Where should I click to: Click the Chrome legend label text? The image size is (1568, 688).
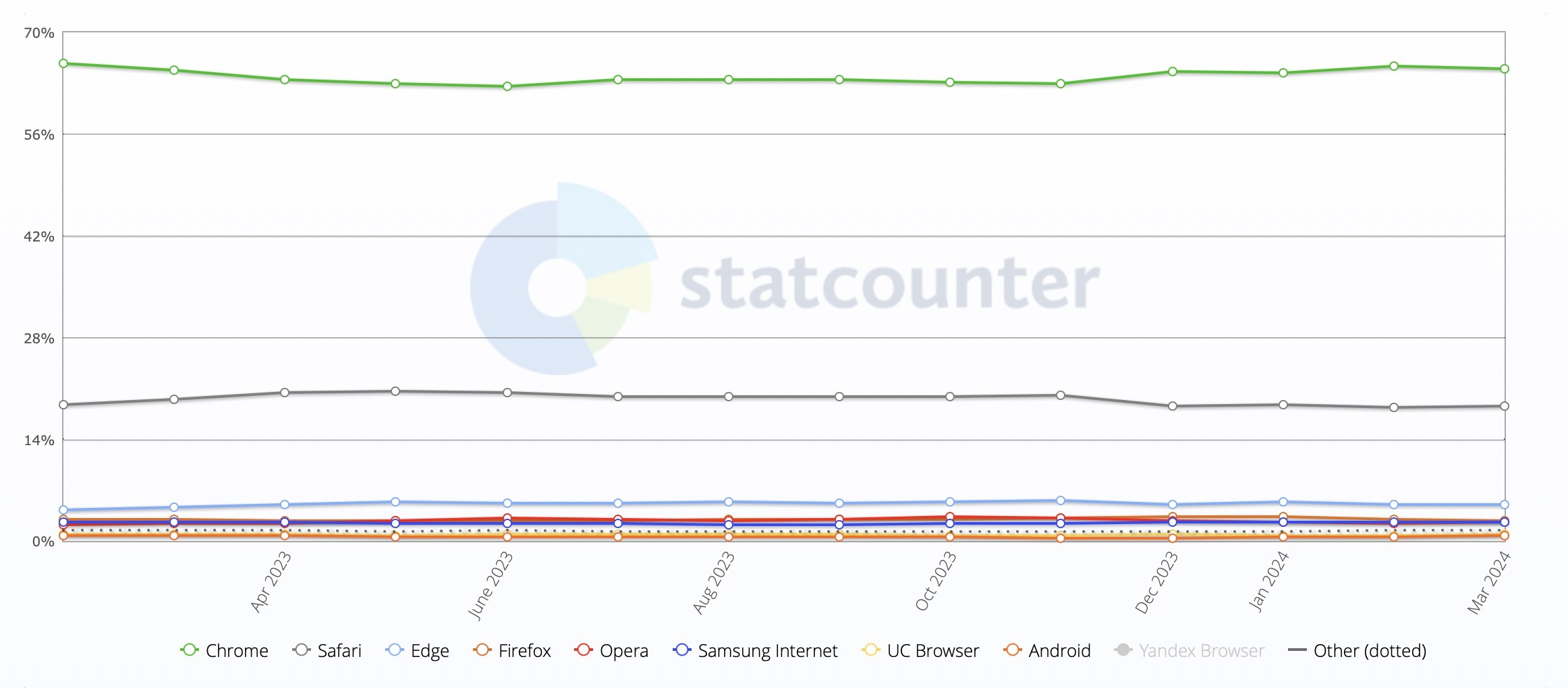coord(237,651)
